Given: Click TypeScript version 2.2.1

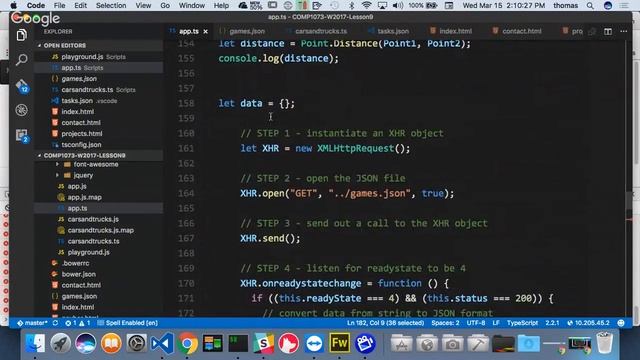Looking at the screenshot, I should [552, 323].
